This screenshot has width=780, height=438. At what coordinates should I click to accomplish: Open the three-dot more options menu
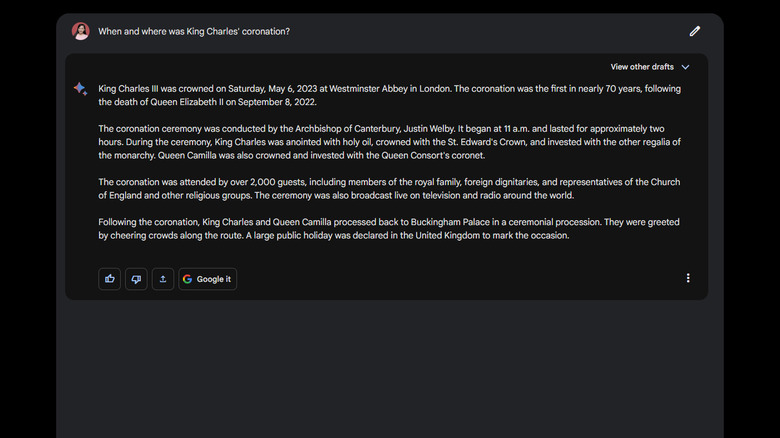coord(688,278)
